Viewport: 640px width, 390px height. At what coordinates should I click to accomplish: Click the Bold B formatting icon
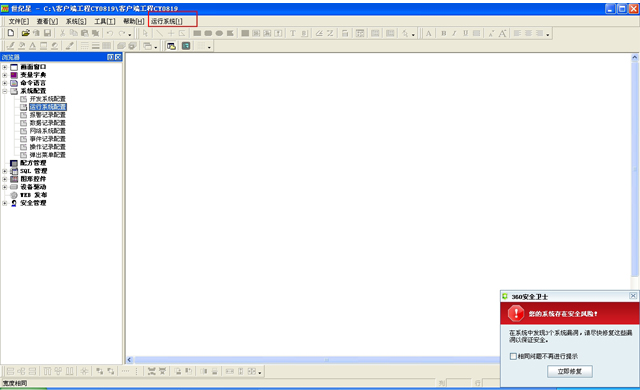444,33
